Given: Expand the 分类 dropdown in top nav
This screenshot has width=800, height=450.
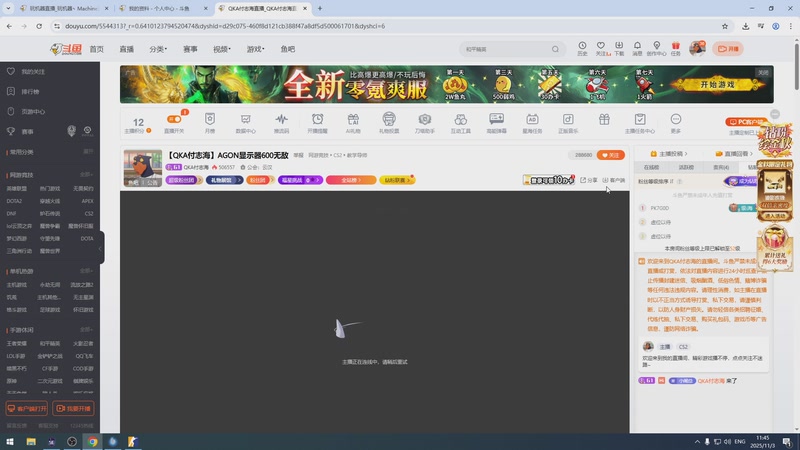Looking at the screenshot, I should pos(158,49).
